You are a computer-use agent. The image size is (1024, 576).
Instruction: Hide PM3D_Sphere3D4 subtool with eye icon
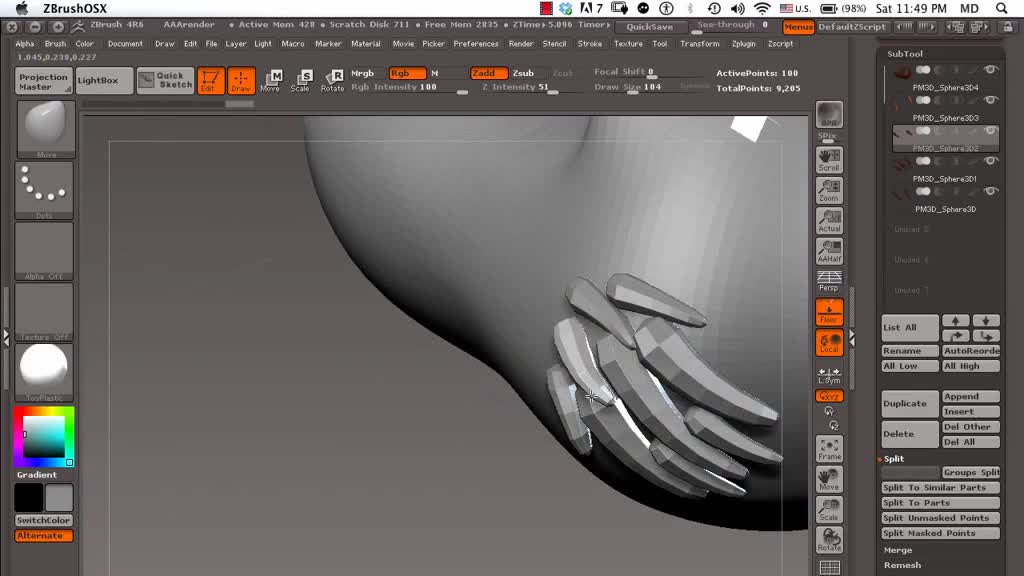pyautogui.click(x=991, y=70)
